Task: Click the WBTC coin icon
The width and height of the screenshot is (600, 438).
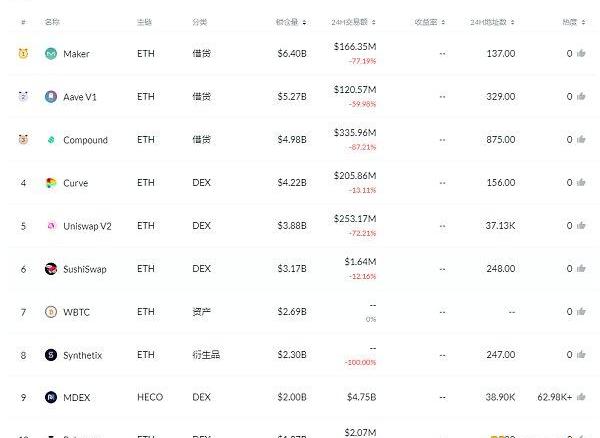Action: click(x=51, y=312)
